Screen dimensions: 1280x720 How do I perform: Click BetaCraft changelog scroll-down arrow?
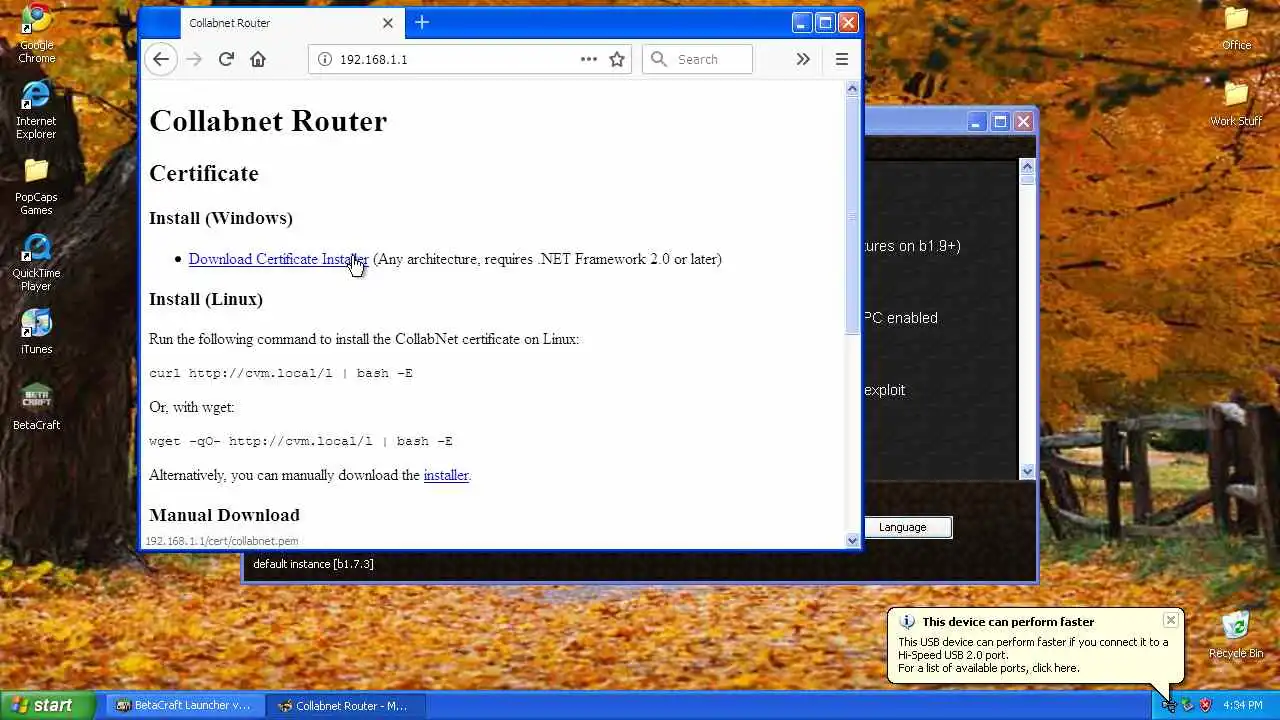pos(1027,471)
